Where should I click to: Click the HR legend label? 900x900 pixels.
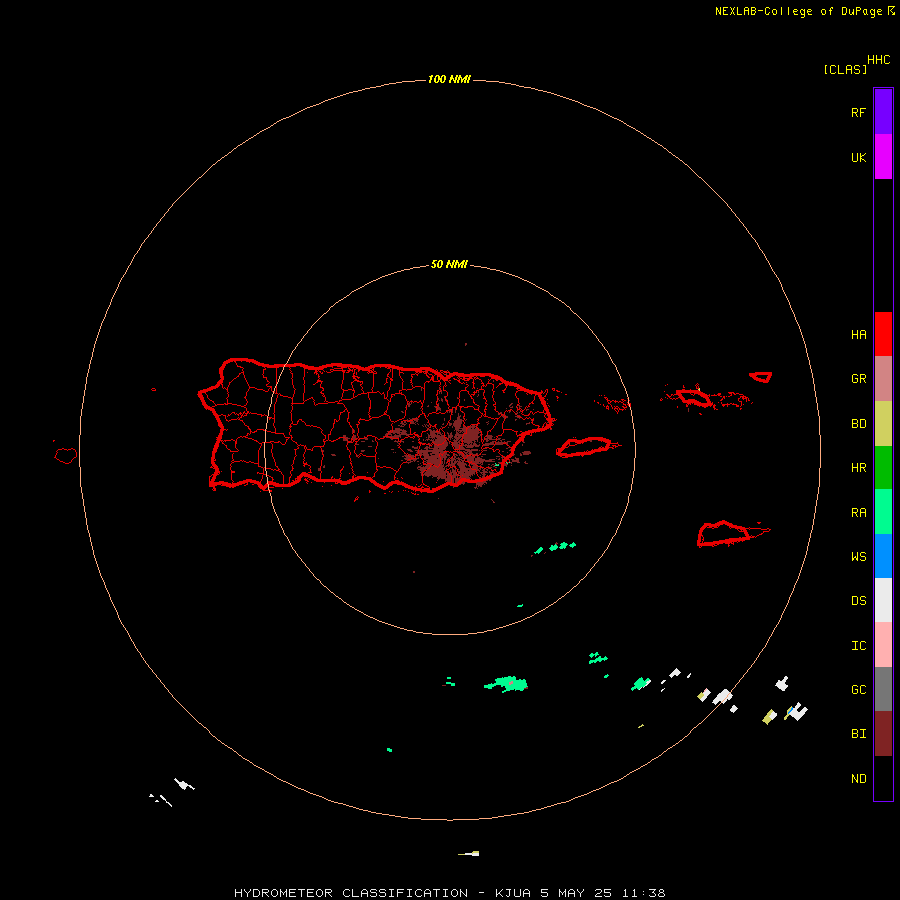(x=858, y=468)
